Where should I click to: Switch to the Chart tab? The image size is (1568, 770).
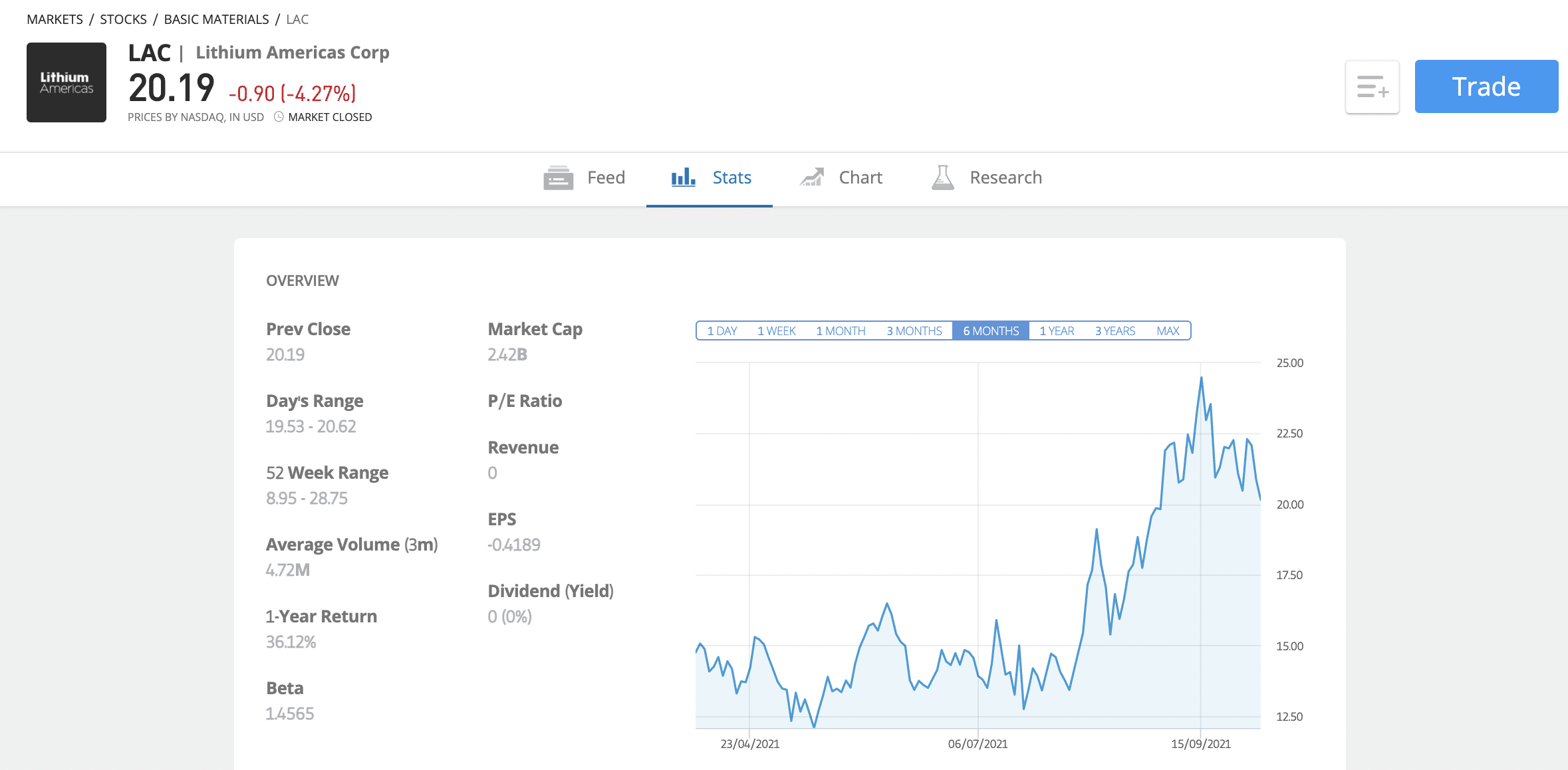pos(841,178)
